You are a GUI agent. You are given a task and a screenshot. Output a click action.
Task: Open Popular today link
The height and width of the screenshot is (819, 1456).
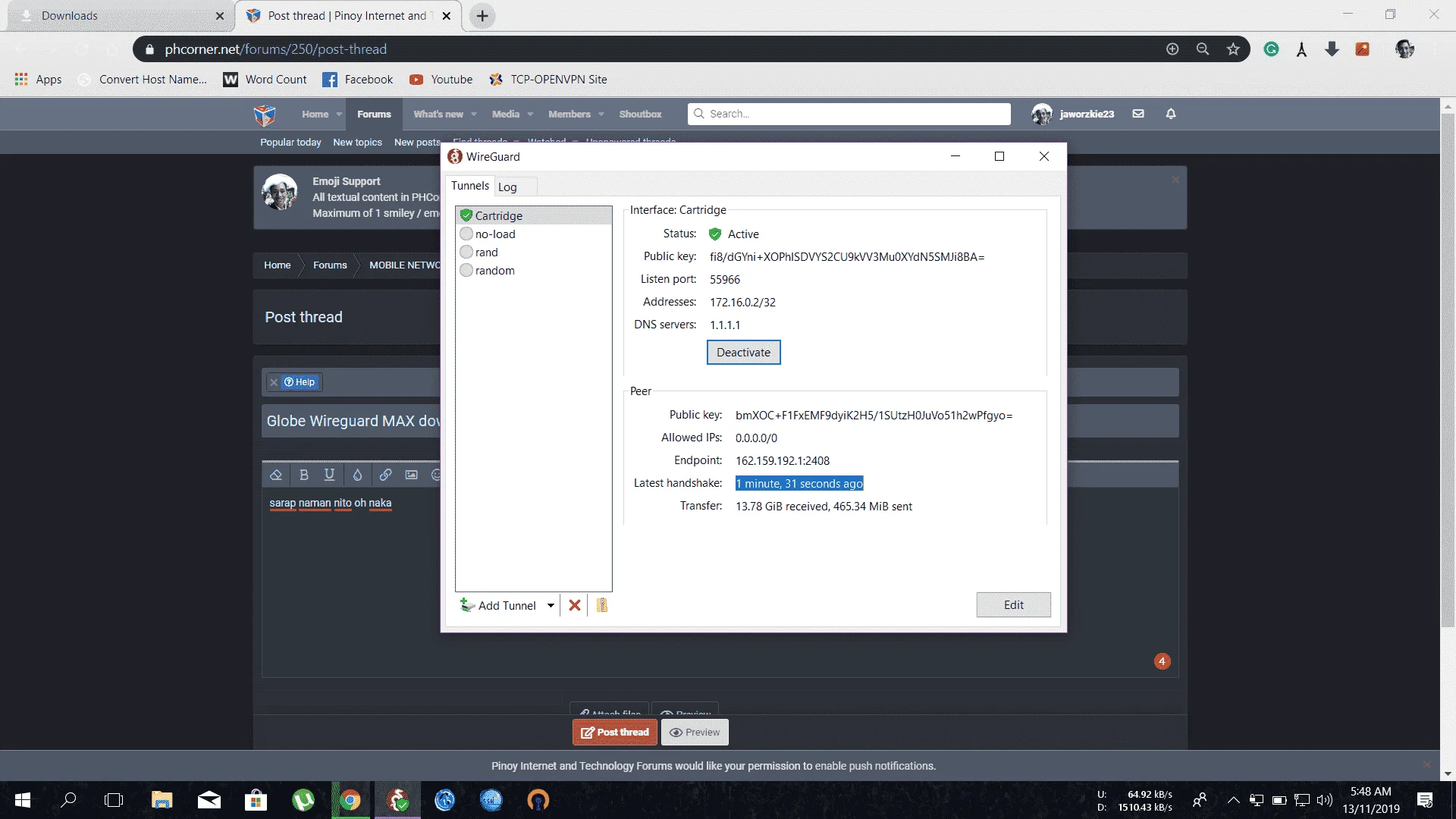click(x=290, y=143)
